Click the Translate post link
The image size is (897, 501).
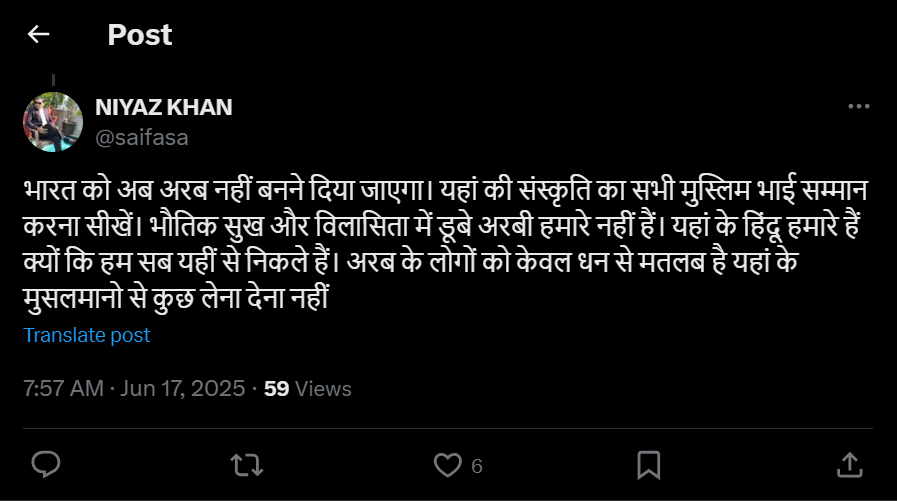(x=87, y=335)
